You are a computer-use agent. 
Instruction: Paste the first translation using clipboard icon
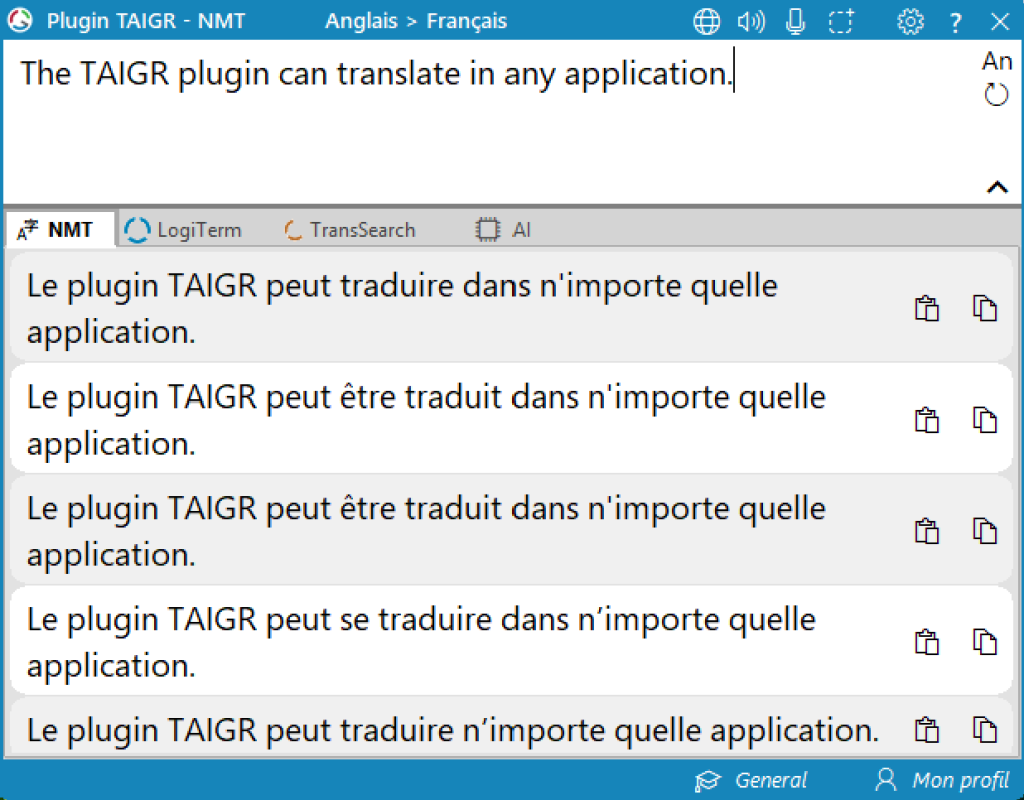927,309
